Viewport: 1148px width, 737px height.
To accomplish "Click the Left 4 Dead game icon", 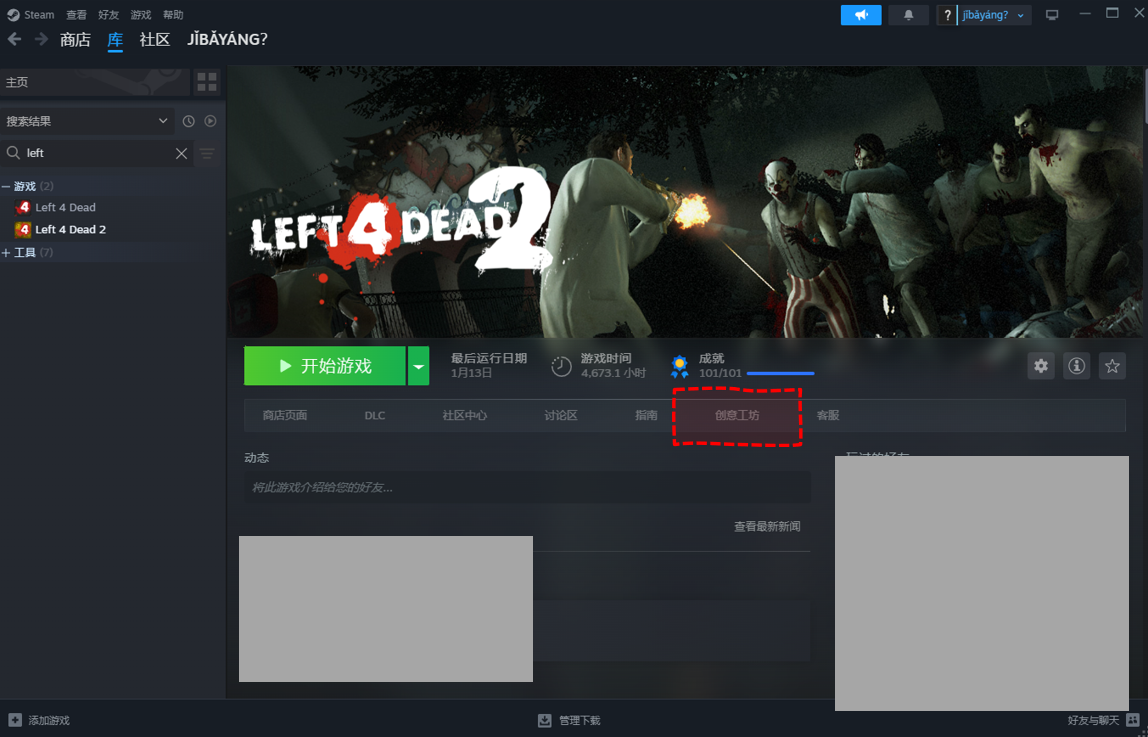I will click(x=23, y=207).
